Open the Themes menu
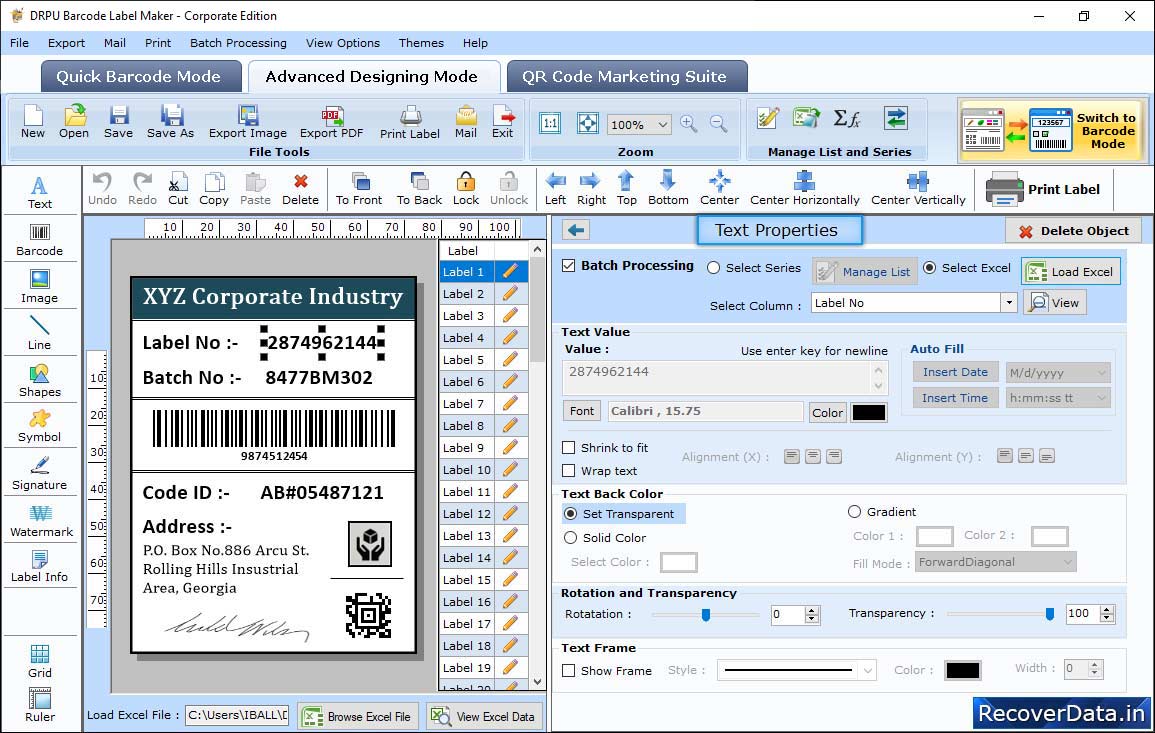1155x733 pixels. 421,43
